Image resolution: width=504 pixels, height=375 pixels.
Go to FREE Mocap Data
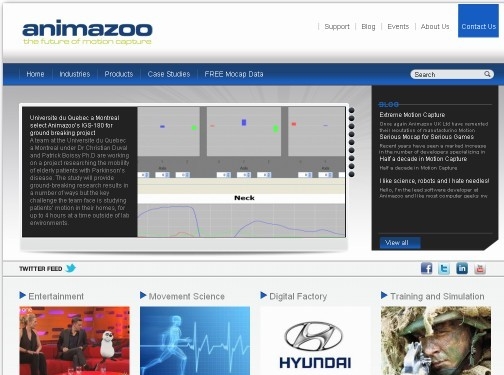[x=234, y=74]
